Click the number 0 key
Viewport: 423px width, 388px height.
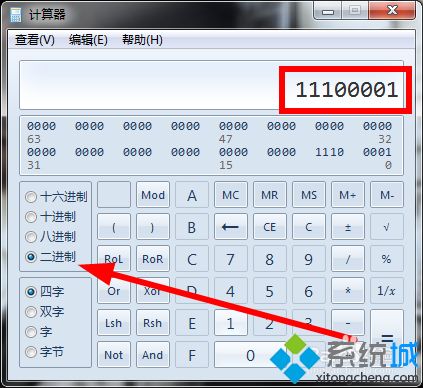(x=250, y=355)
